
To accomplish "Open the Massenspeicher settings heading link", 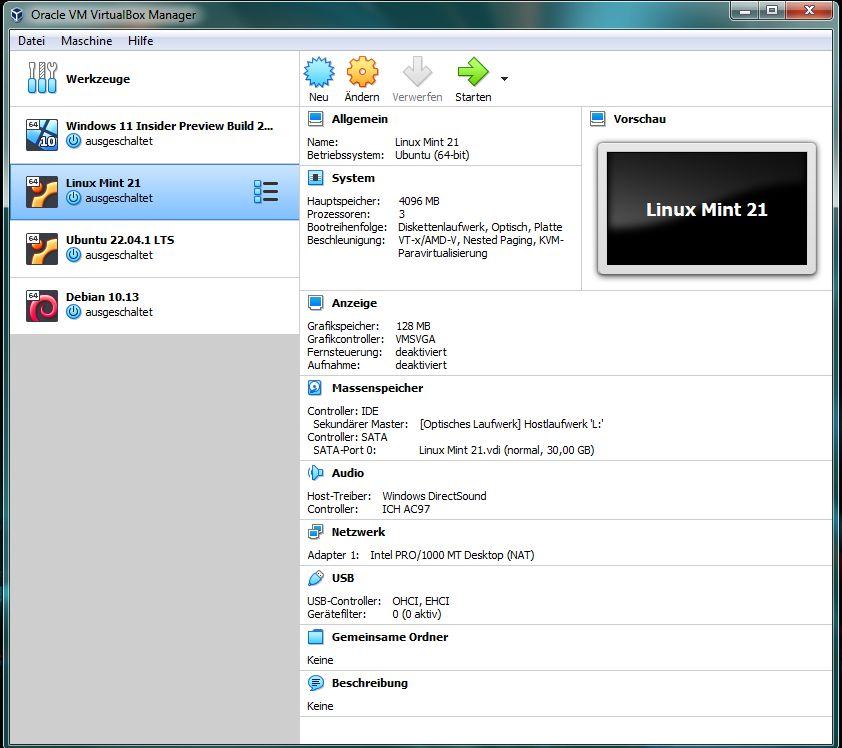I will tap(377, 388).
